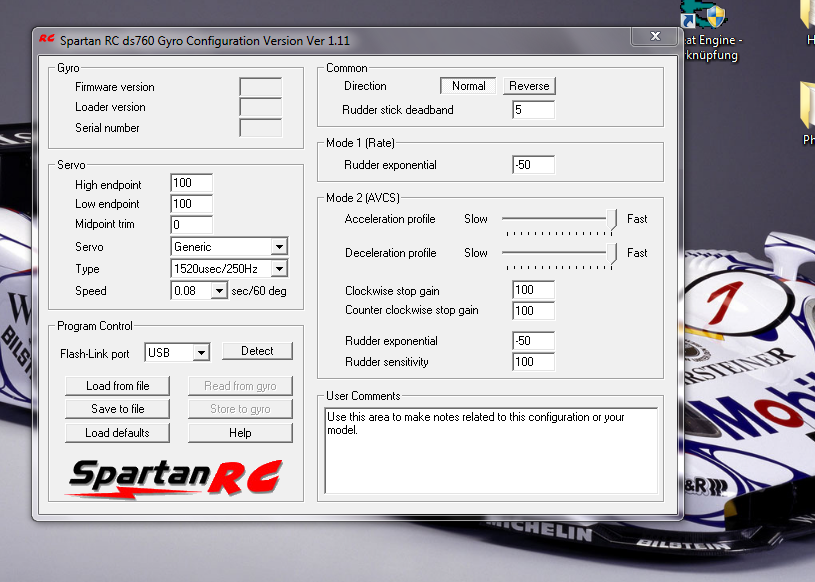The image size is (815, 582).
Task: Click the Serial number field
Action: (260, 128)
